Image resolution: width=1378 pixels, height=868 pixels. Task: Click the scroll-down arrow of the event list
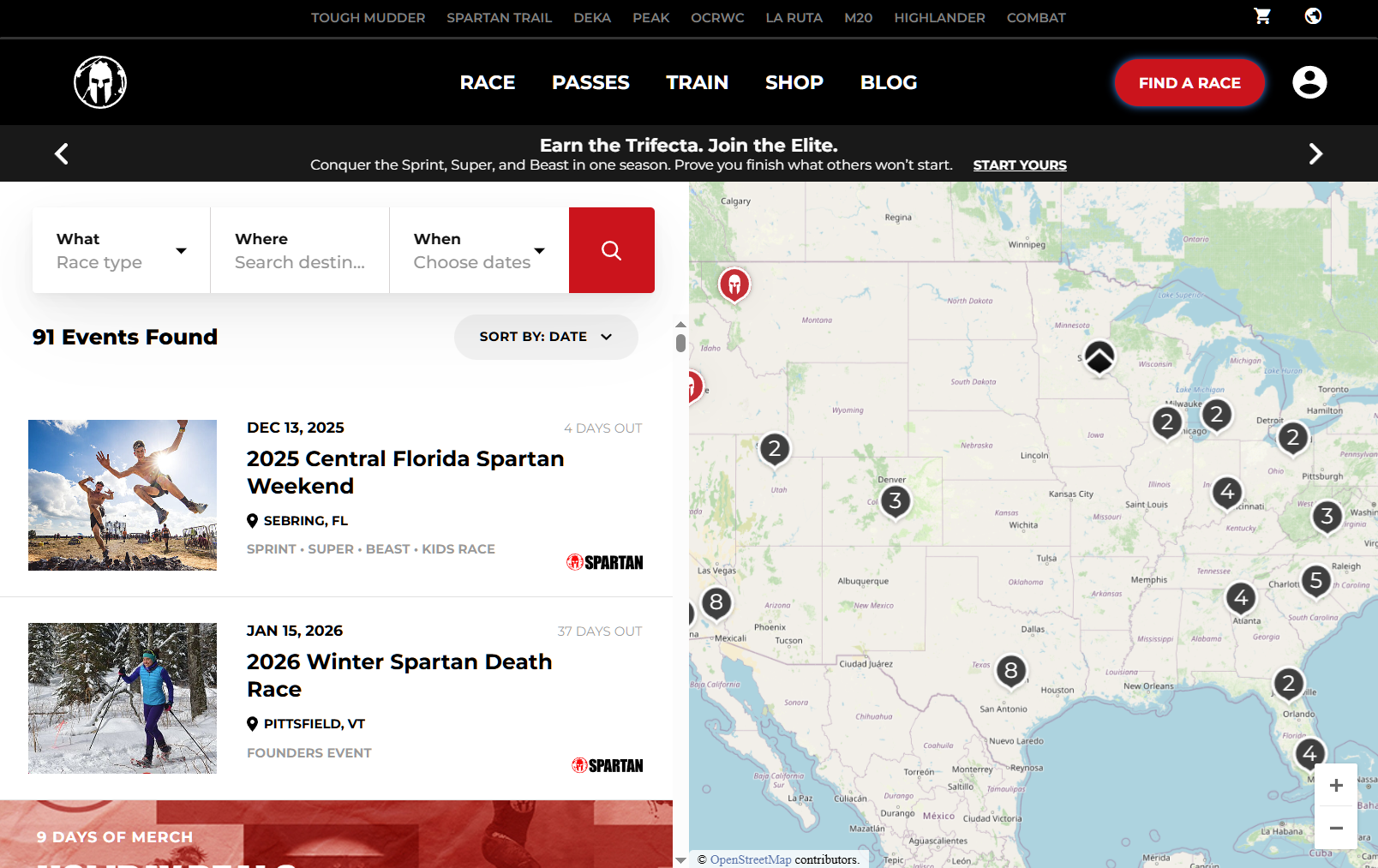tap(680, 860)
